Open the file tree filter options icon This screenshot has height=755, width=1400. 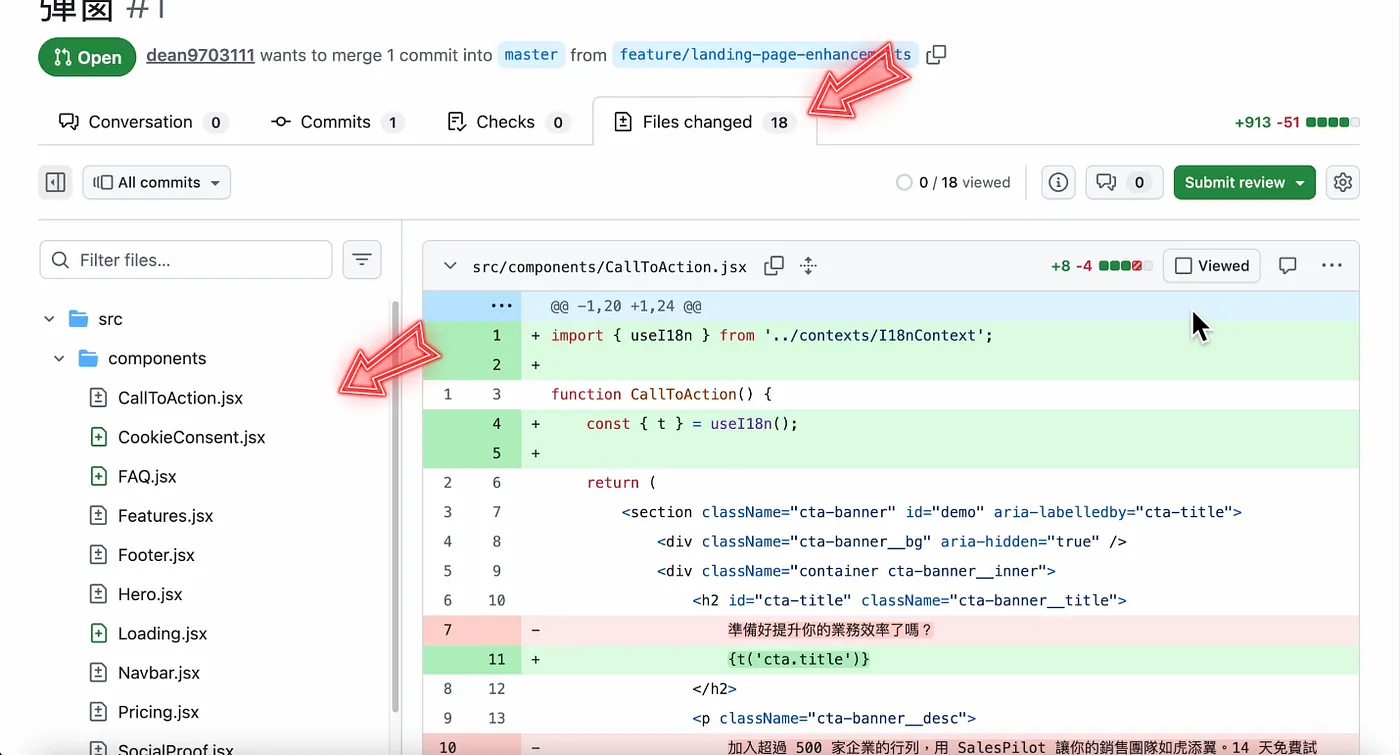coord(362,260)
